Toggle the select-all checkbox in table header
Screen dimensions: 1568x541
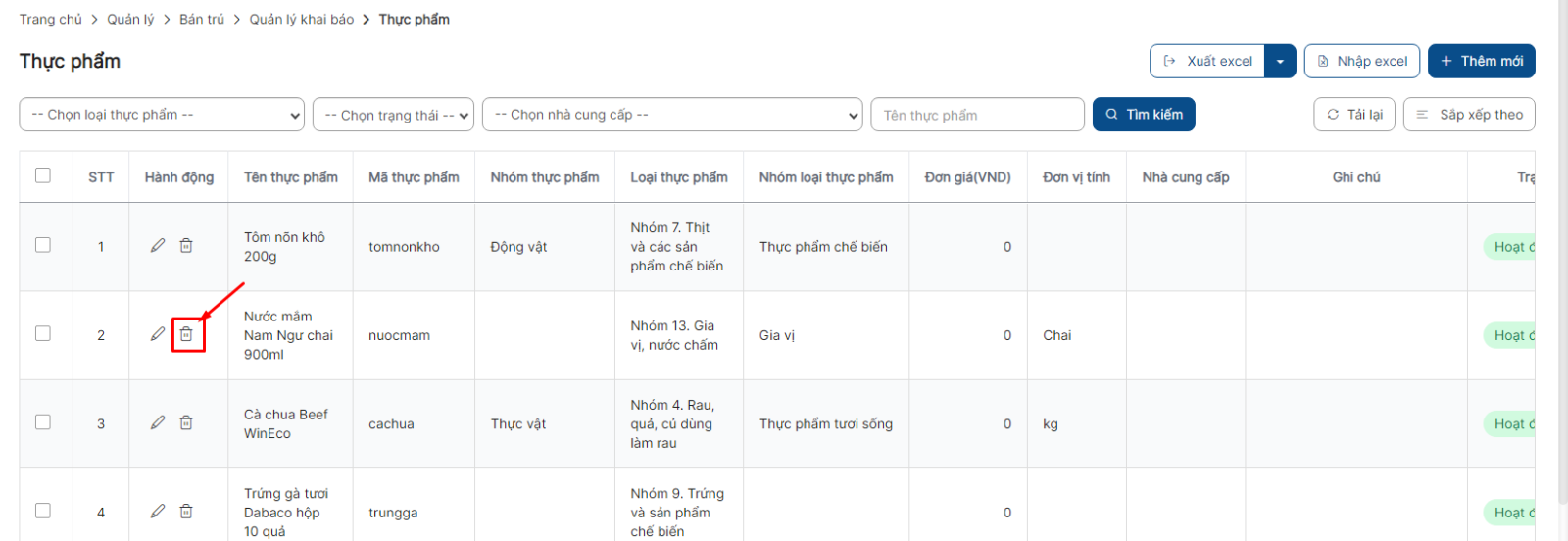pos(43,175)
